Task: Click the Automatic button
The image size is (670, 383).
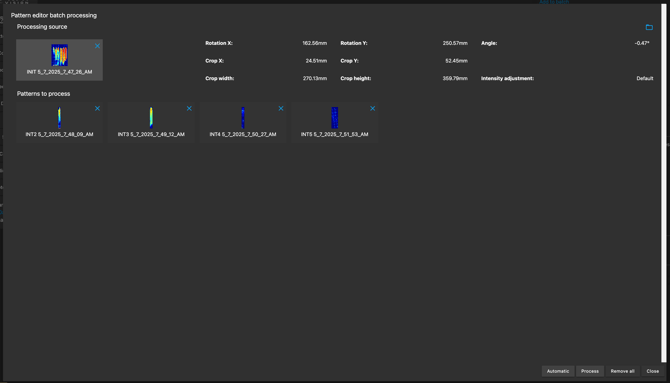Action: [558, 371]
